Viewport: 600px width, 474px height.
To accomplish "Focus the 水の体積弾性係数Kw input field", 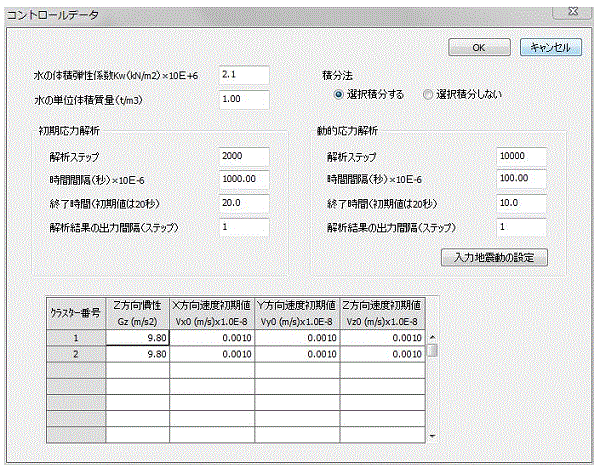I will [x=244, y=75].
